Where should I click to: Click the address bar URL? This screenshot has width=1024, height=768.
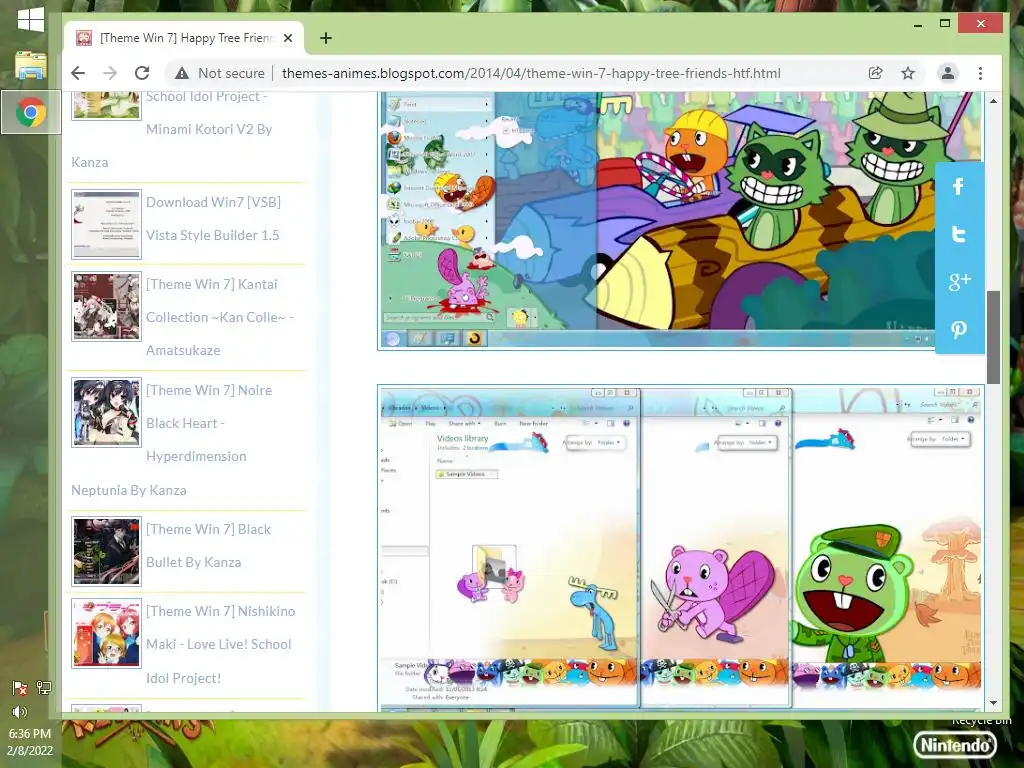pos(531,73)
